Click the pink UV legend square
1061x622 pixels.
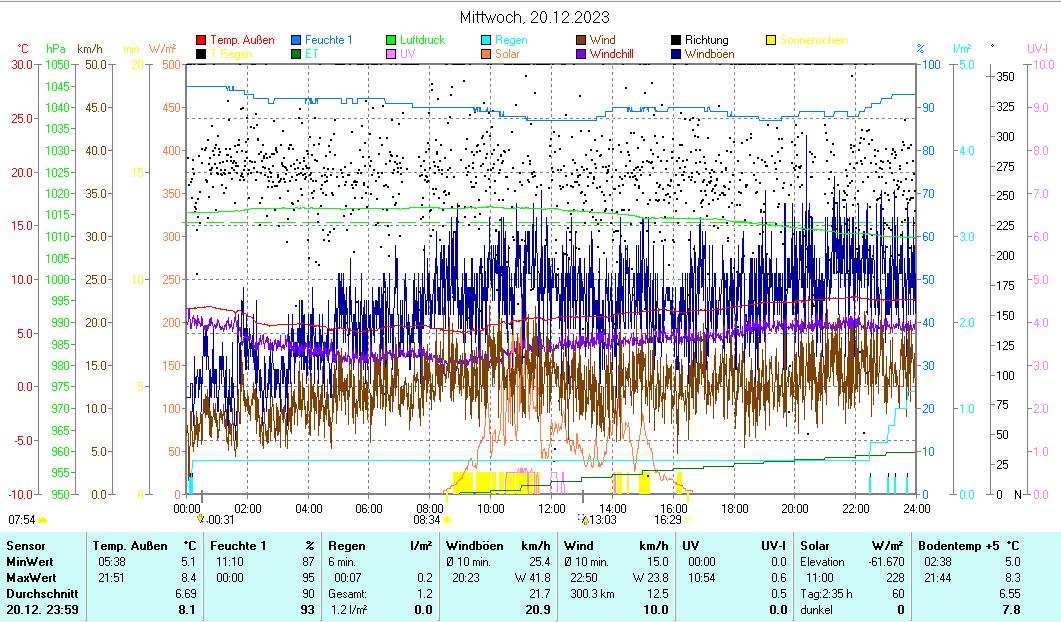[392, 54]
